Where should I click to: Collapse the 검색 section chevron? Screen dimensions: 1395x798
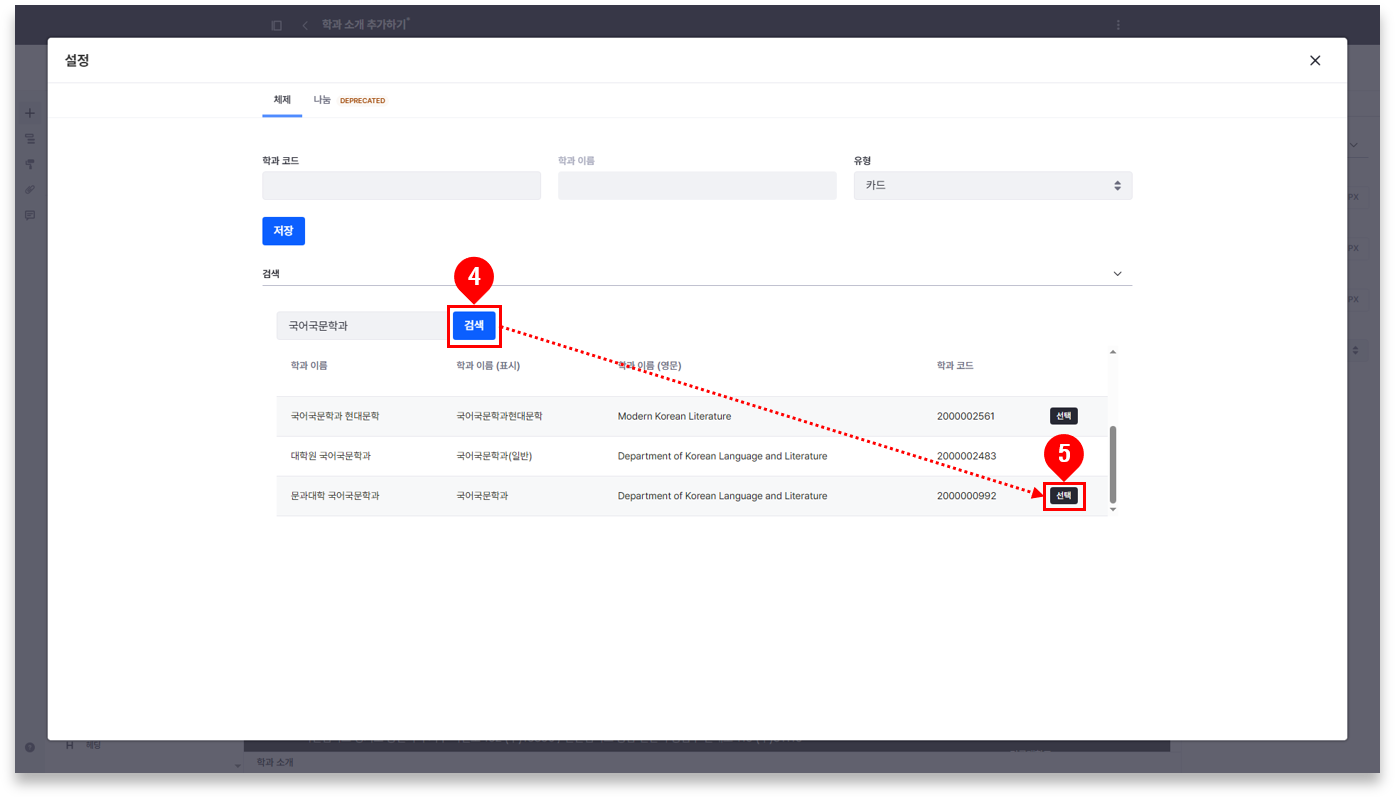coord(1117,274)
